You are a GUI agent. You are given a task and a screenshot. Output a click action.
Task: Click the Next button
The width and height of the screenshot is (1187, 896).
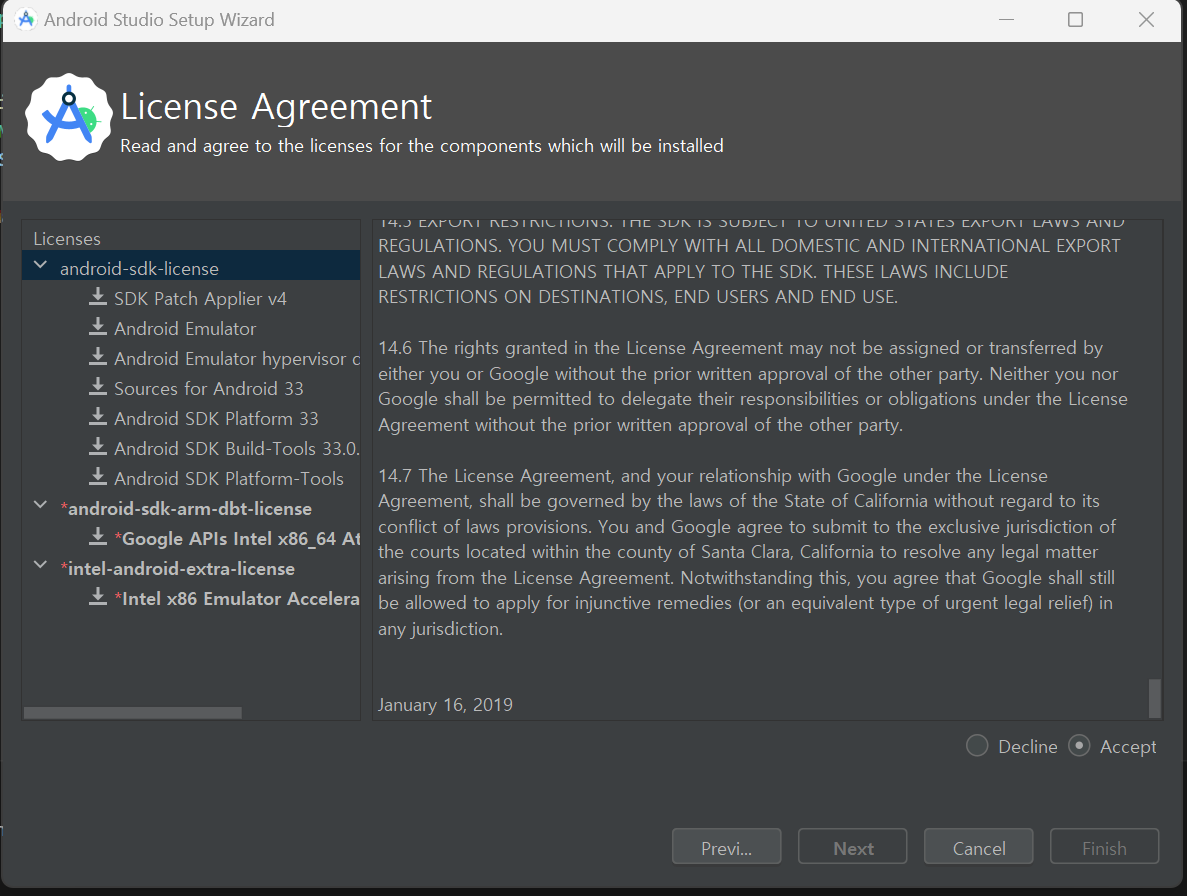click(x=852, y=846)
